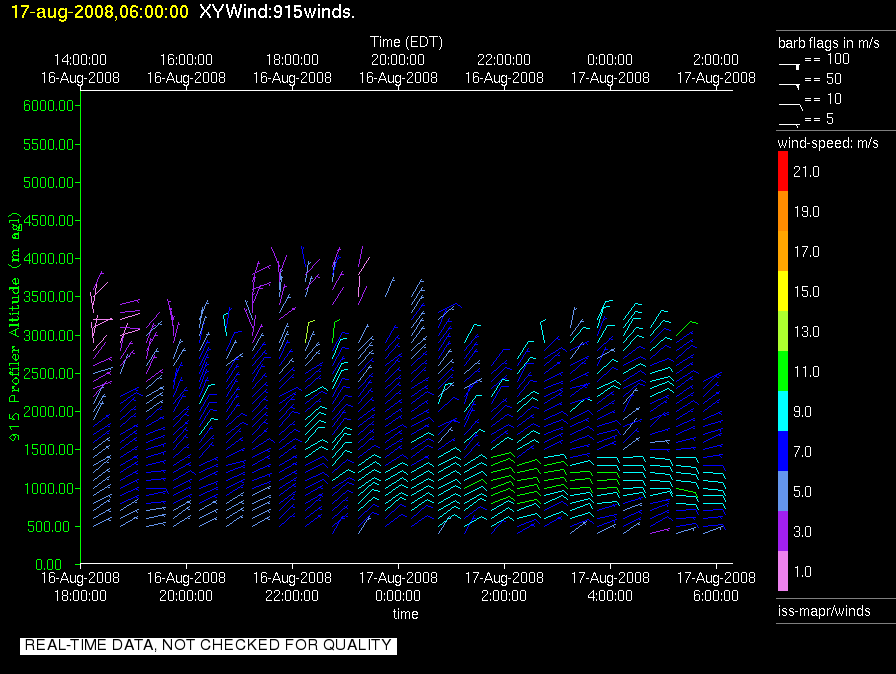Click the 50 m/s barb flag symbol
896x674 pixels.
click(x=789, y=84)
